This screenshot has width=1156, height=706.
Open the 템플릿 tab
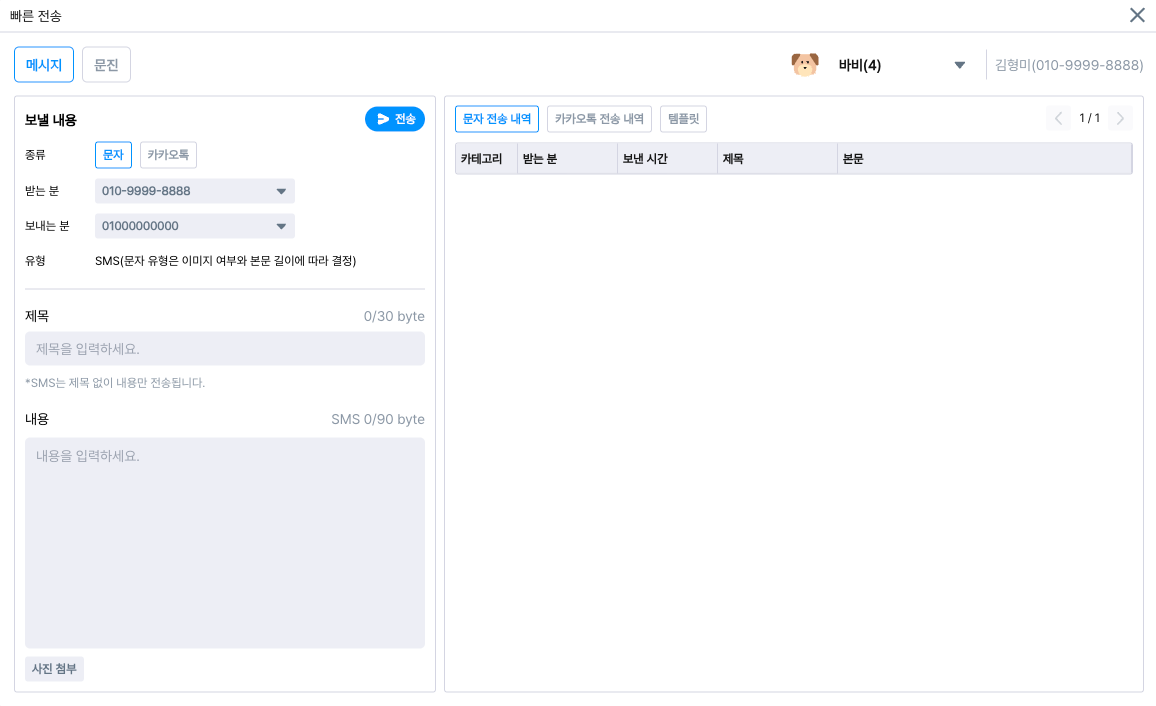(x=683, y=119)
